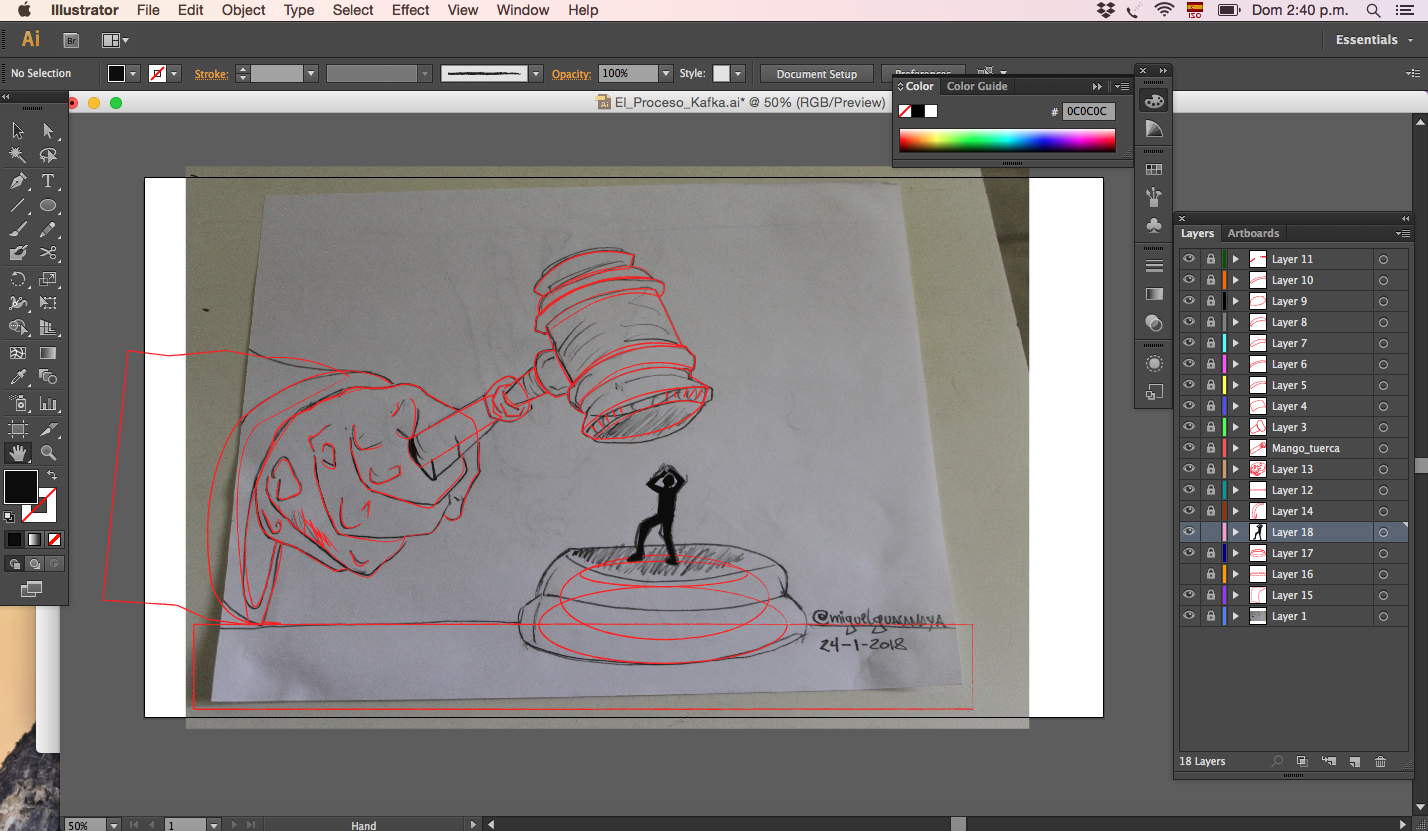This screenshot has width=1428, height=831.
Task: Click the color spectrum bar
Action: click(1007, 140)
